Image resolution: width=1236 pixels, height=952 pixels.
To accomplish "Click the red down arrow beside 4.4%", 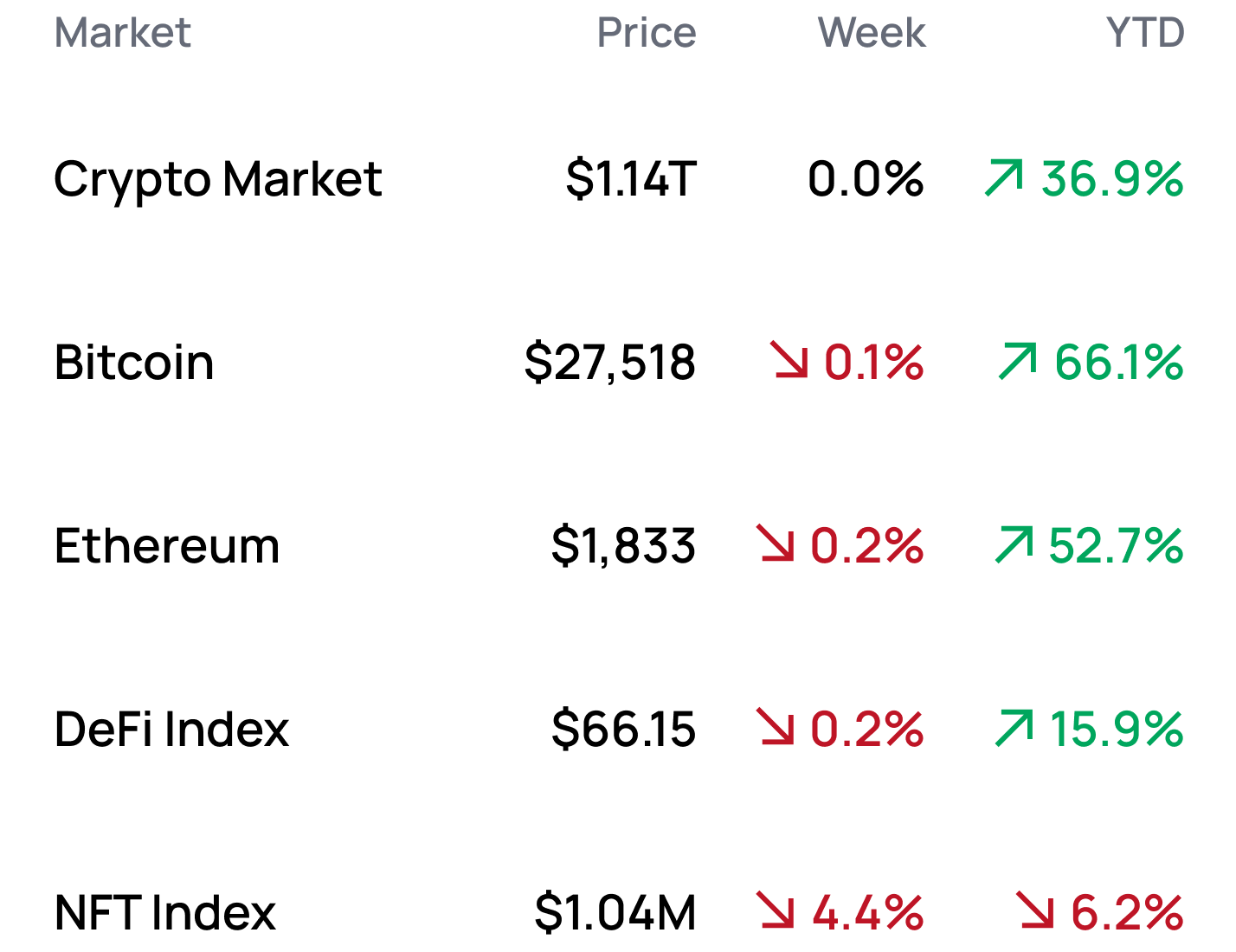I will (776, 910).
